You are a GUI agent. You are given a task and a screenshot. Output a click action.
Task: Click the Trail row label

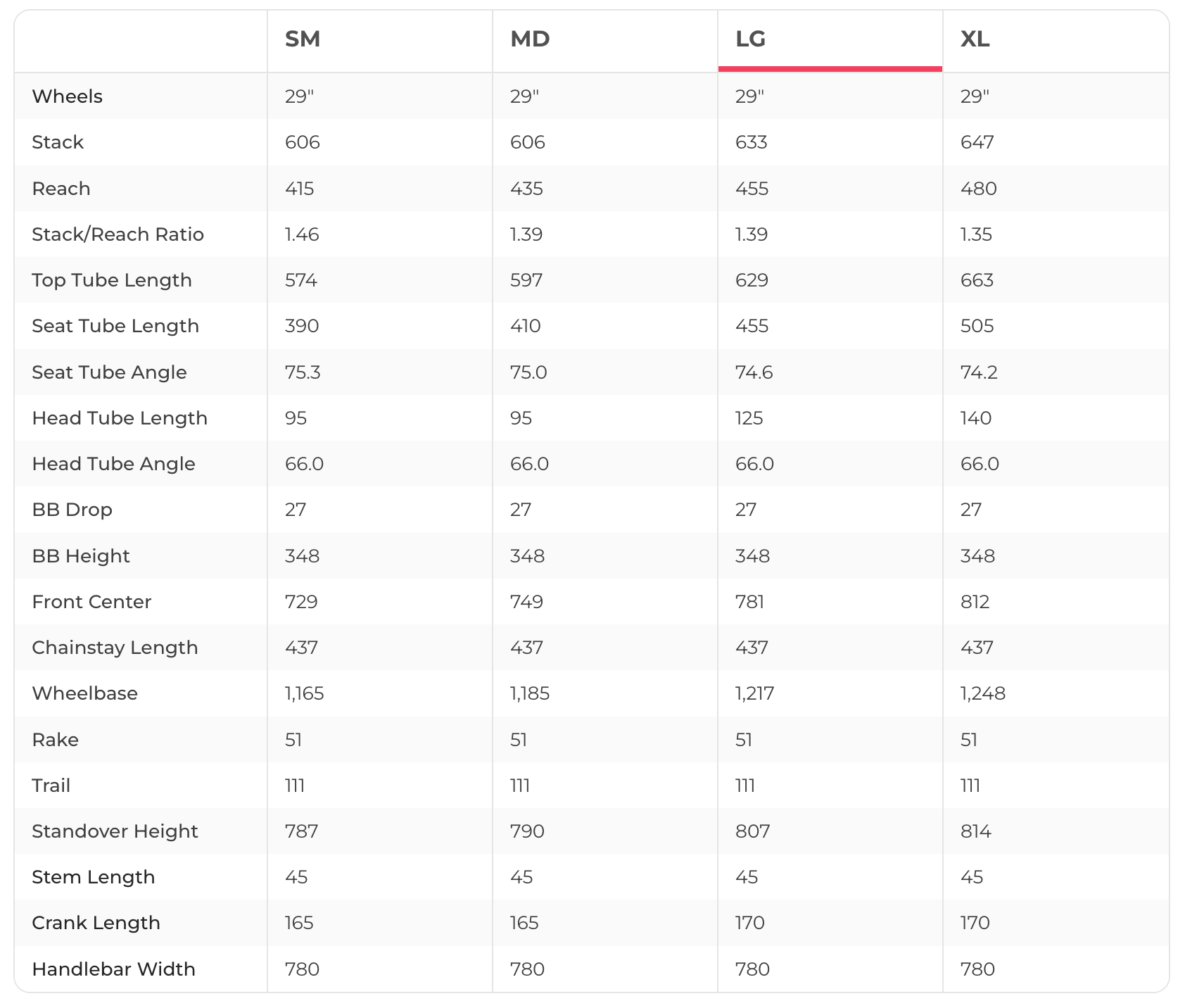(x=51, y=786)
